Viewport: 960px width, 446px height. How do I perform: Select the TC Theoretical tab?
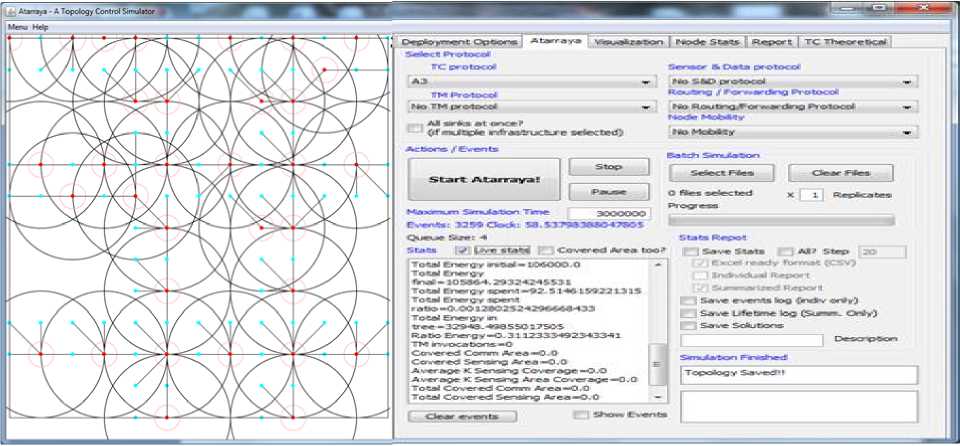point(844,42)
